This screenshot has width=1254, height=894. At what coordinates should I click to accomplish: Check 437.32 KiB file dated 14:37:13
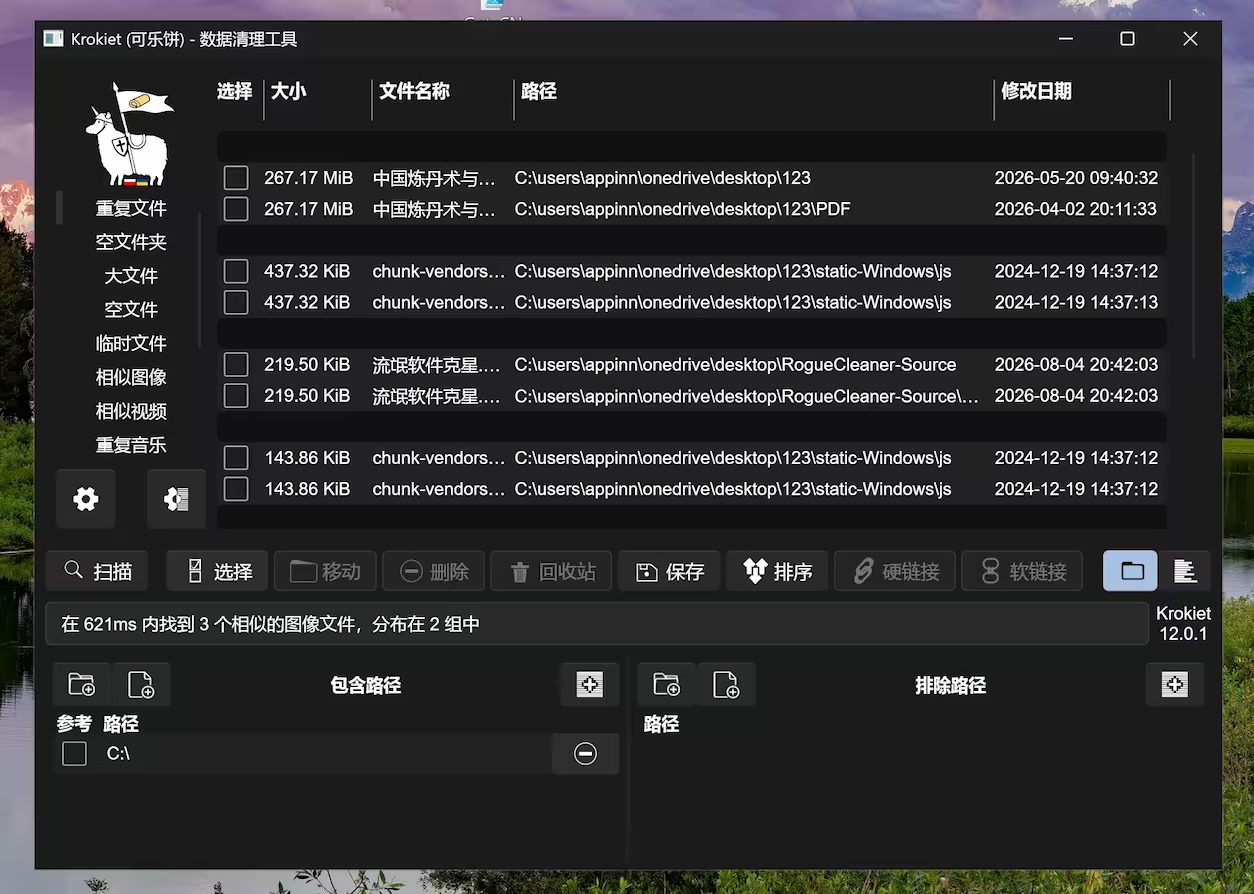pos(236,302)
